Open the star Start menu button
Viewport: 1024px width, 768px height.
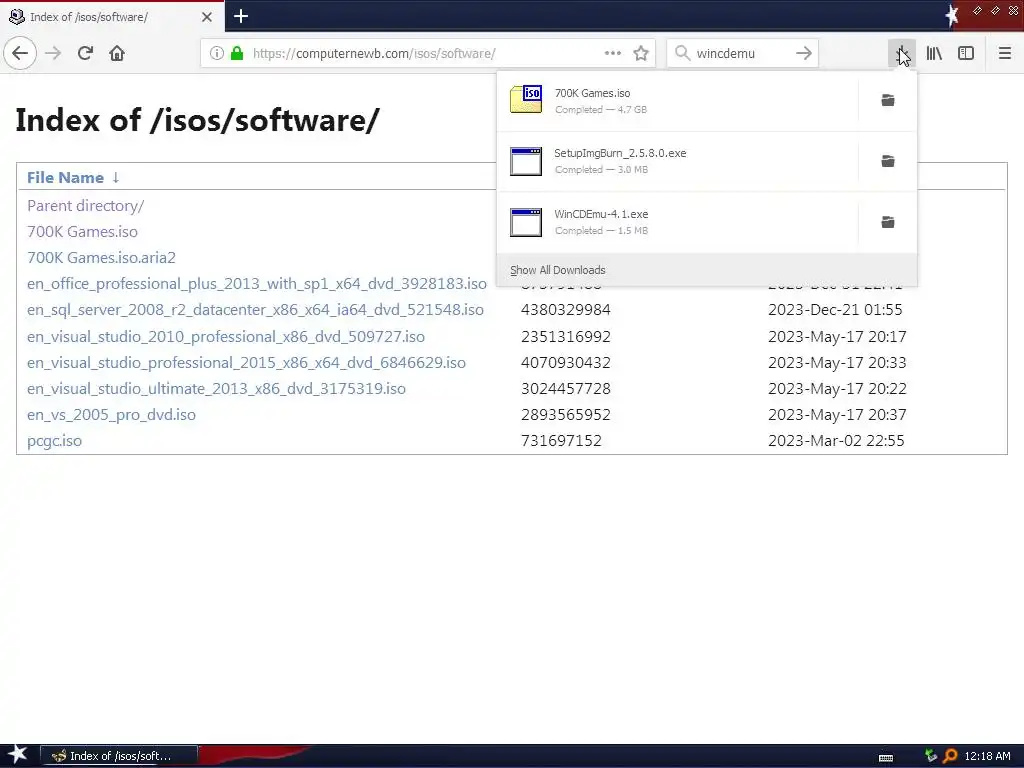pos(17,755)
